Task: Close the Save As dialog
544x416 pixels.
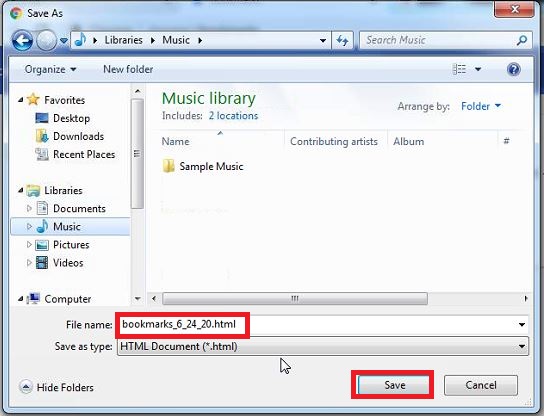Action: click(515, 9)
